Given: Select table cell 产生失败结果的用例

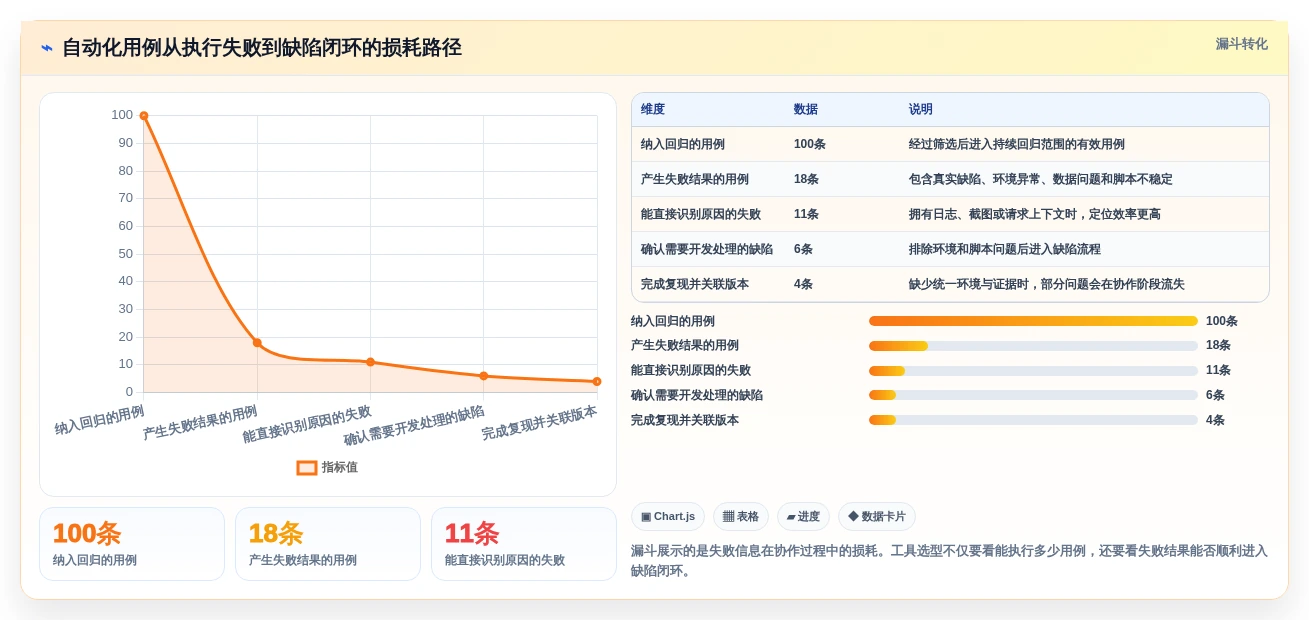Looking at the screenshot, I should tap(695, 179).
